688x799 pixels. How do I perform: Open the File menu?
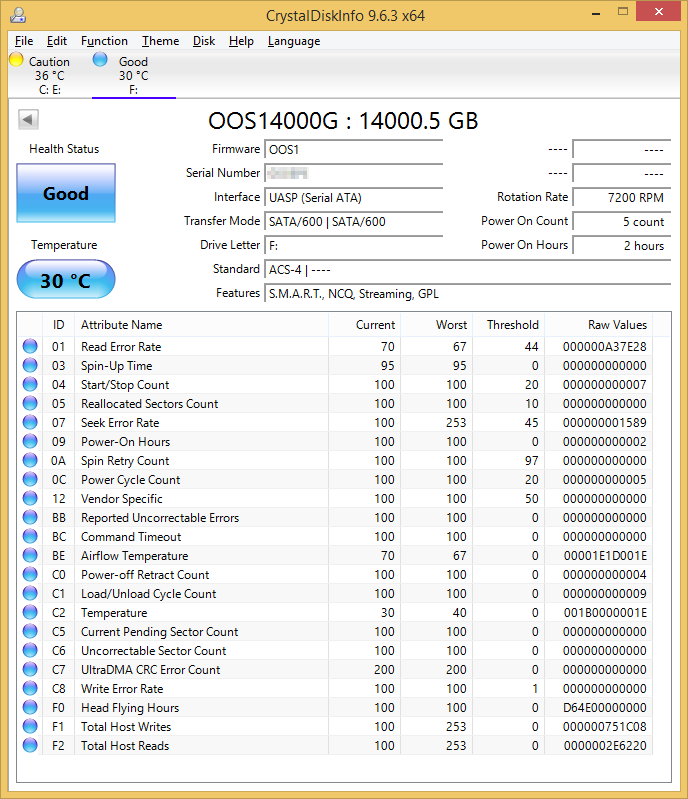click(24, 41)
